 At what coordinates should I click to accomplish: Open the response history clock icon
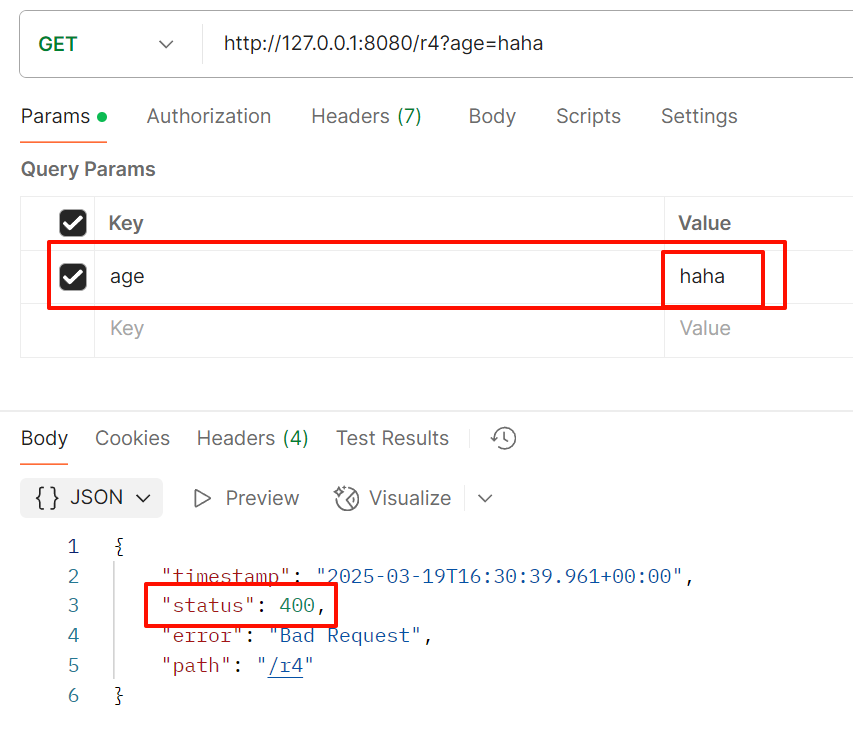504,439
